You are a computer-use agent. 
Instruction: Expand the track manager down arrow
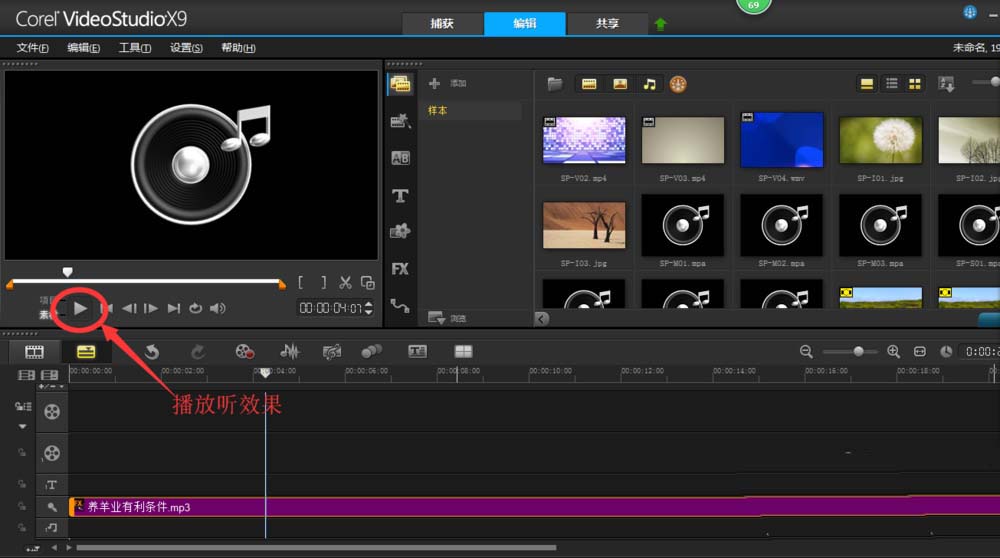pos(22,426)
